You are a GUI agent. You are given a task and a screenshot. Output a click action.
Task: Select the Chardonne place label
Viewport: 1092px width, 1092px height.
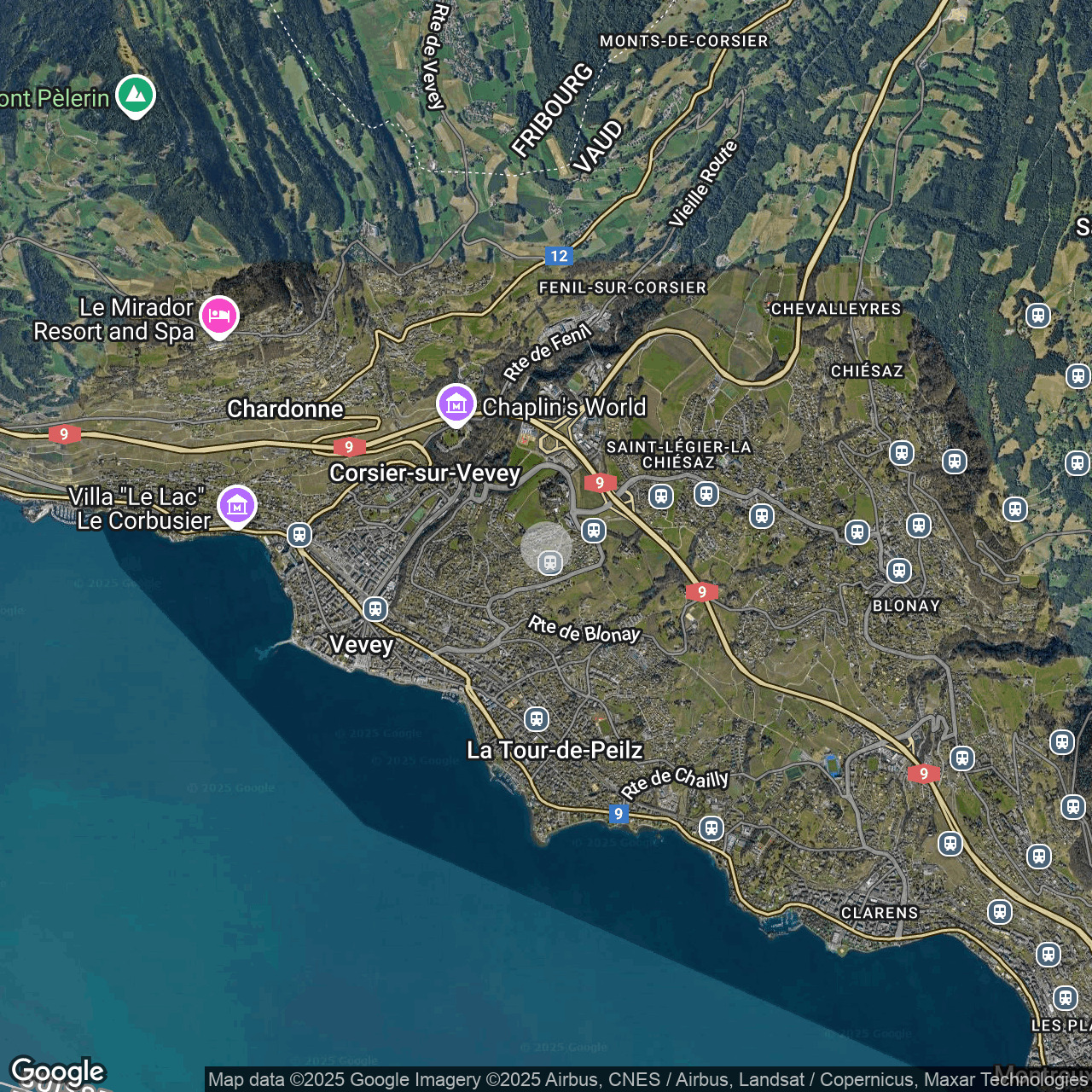[x=285, y=409]
